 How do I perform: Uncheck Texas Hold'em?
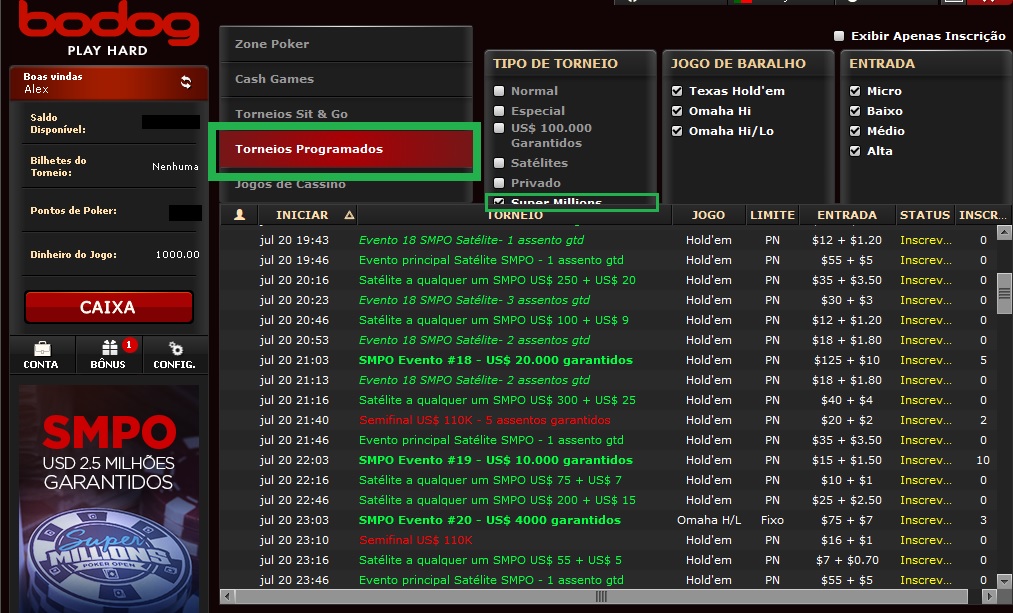click(x=677, y=91)
